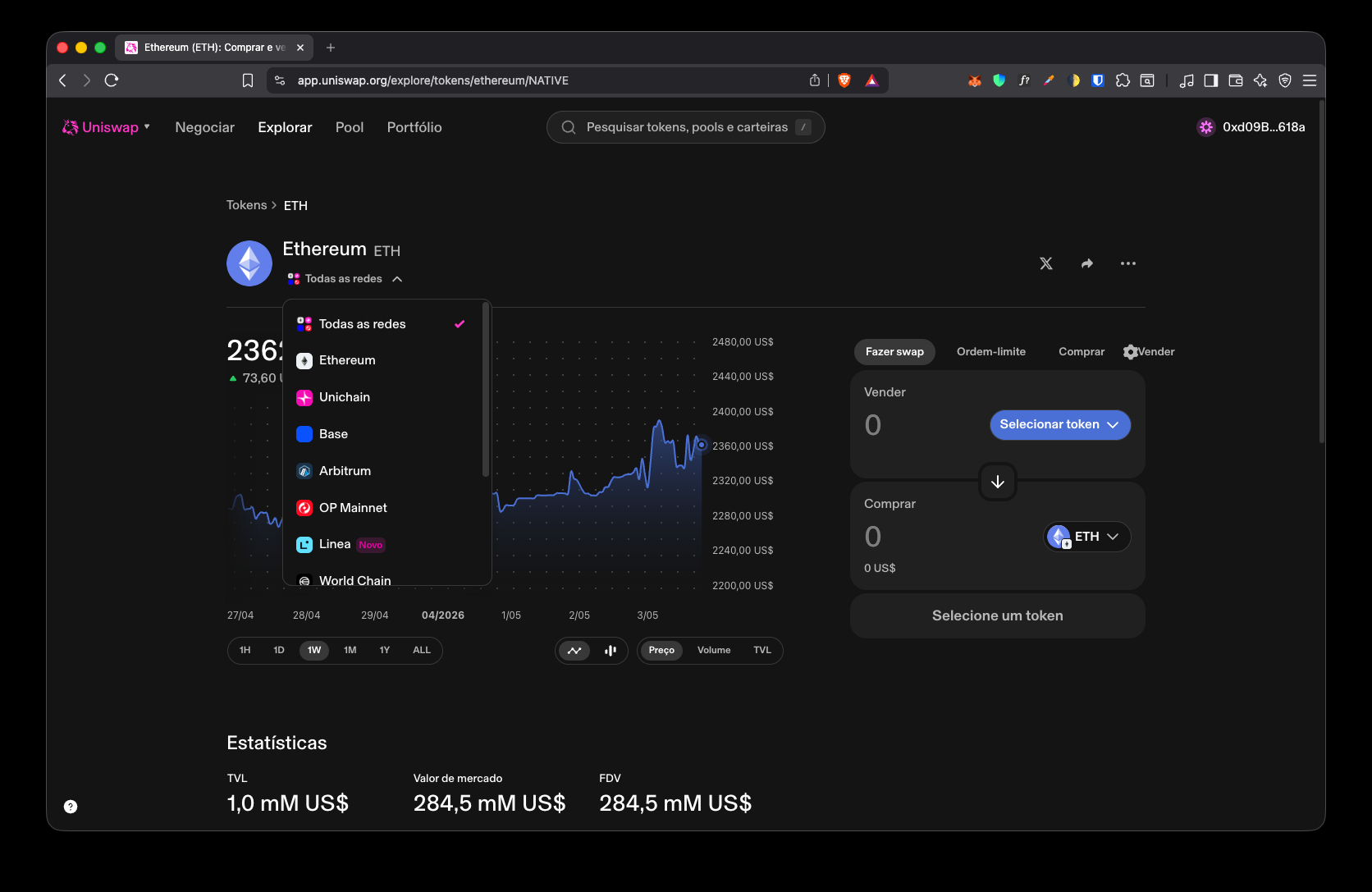Open the wallet avatar icon

point(1205,127)
